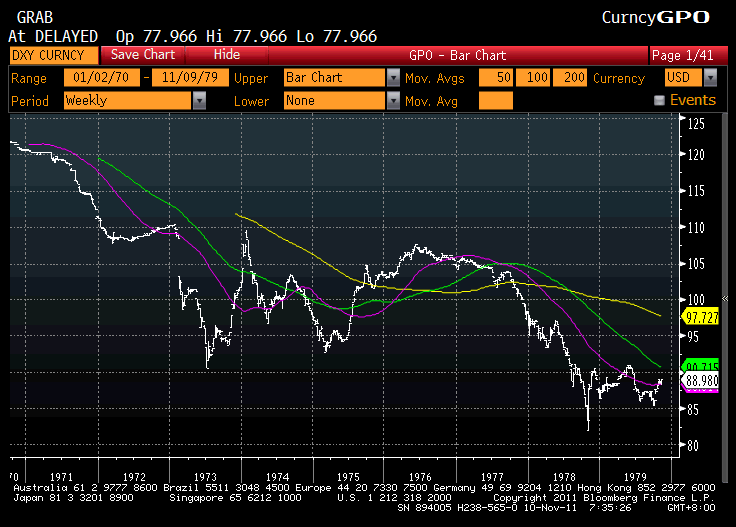This screenshot has width=736, height=527.
Task: Select the DXY CURNCY ticker box
Action: [x=54, y=55]
